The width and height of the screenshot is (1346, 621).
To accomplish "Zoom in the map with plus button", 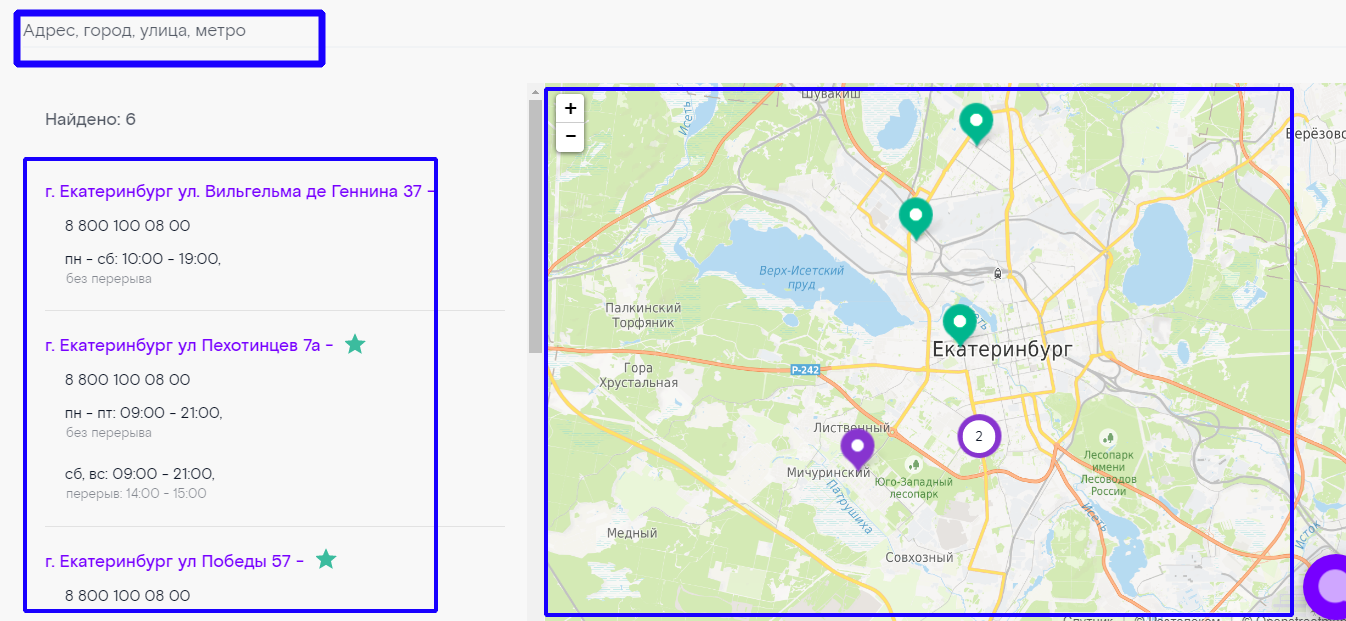I will (570, 109).
